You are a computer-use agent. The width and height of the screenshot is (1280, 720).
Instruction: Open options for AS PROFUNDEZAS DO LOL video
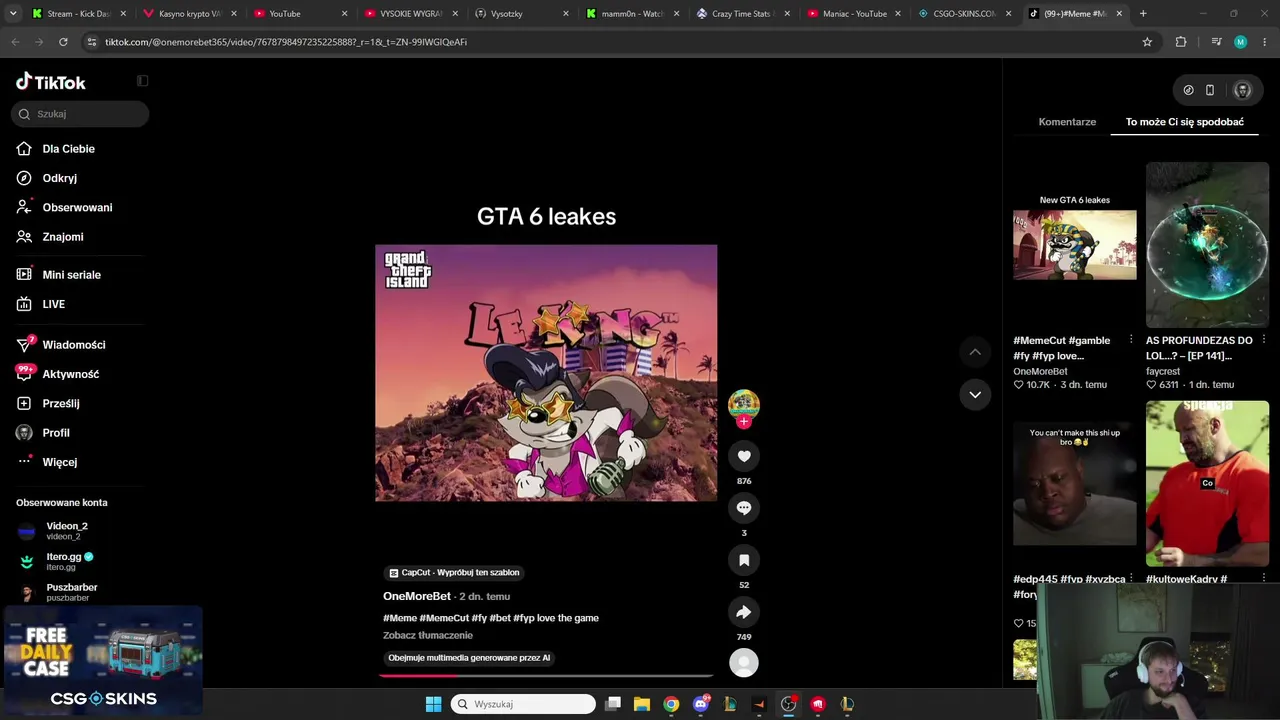[x=1264, y=340]
